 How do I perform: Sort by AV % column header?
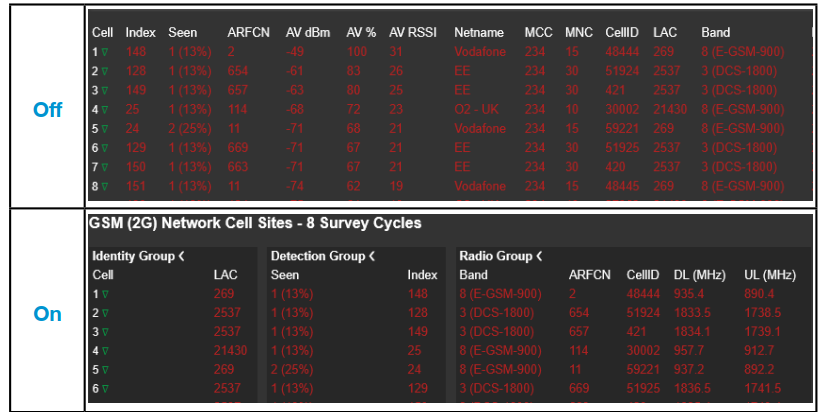click(x=361, y=32)
